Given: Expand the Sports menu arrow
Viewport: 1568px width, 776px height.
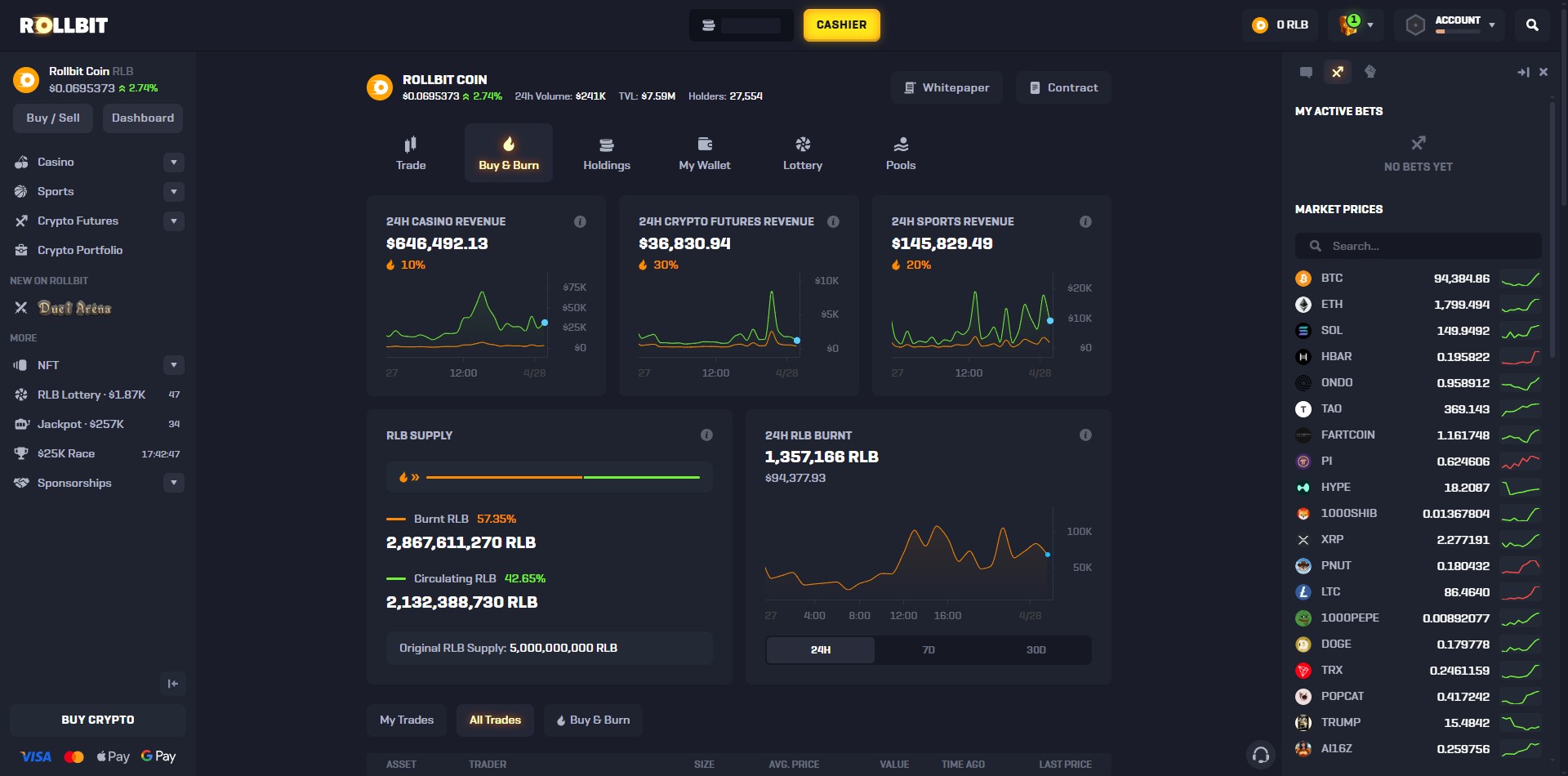Looking at the screenshot, I should click(x=173, y=192).
